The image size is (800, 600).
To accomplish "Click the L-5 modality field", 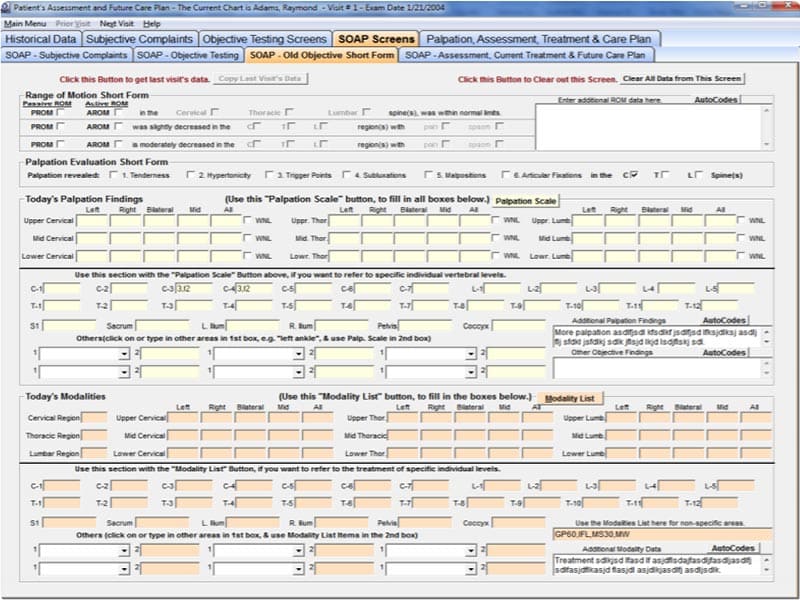I will 736,486.
